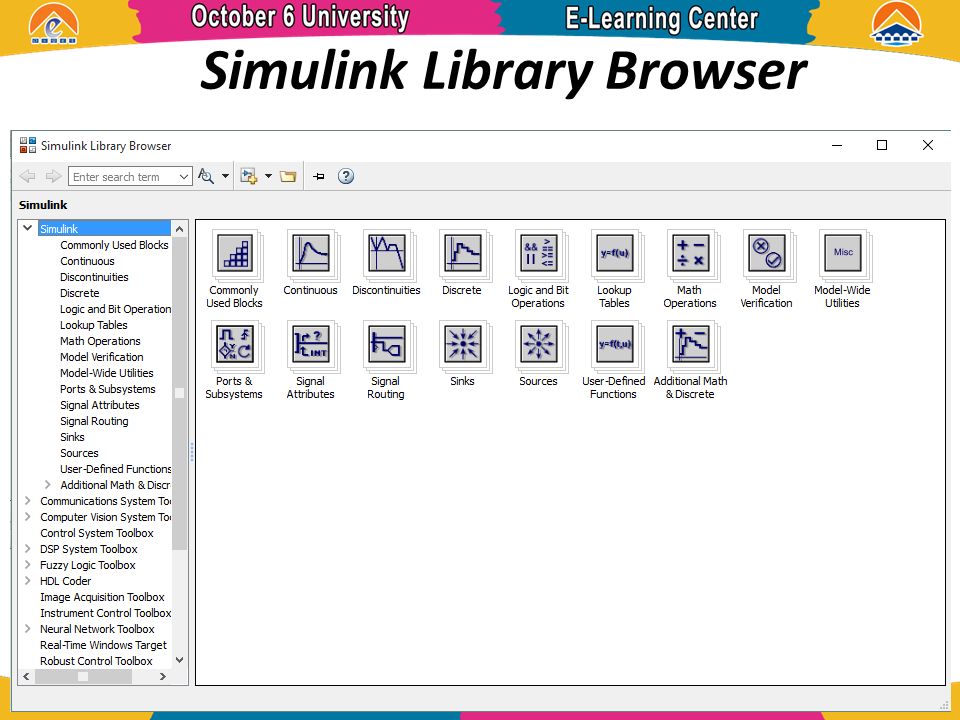
Task: Select Robust Control Toolbox in tree
Action: point(96,661)
